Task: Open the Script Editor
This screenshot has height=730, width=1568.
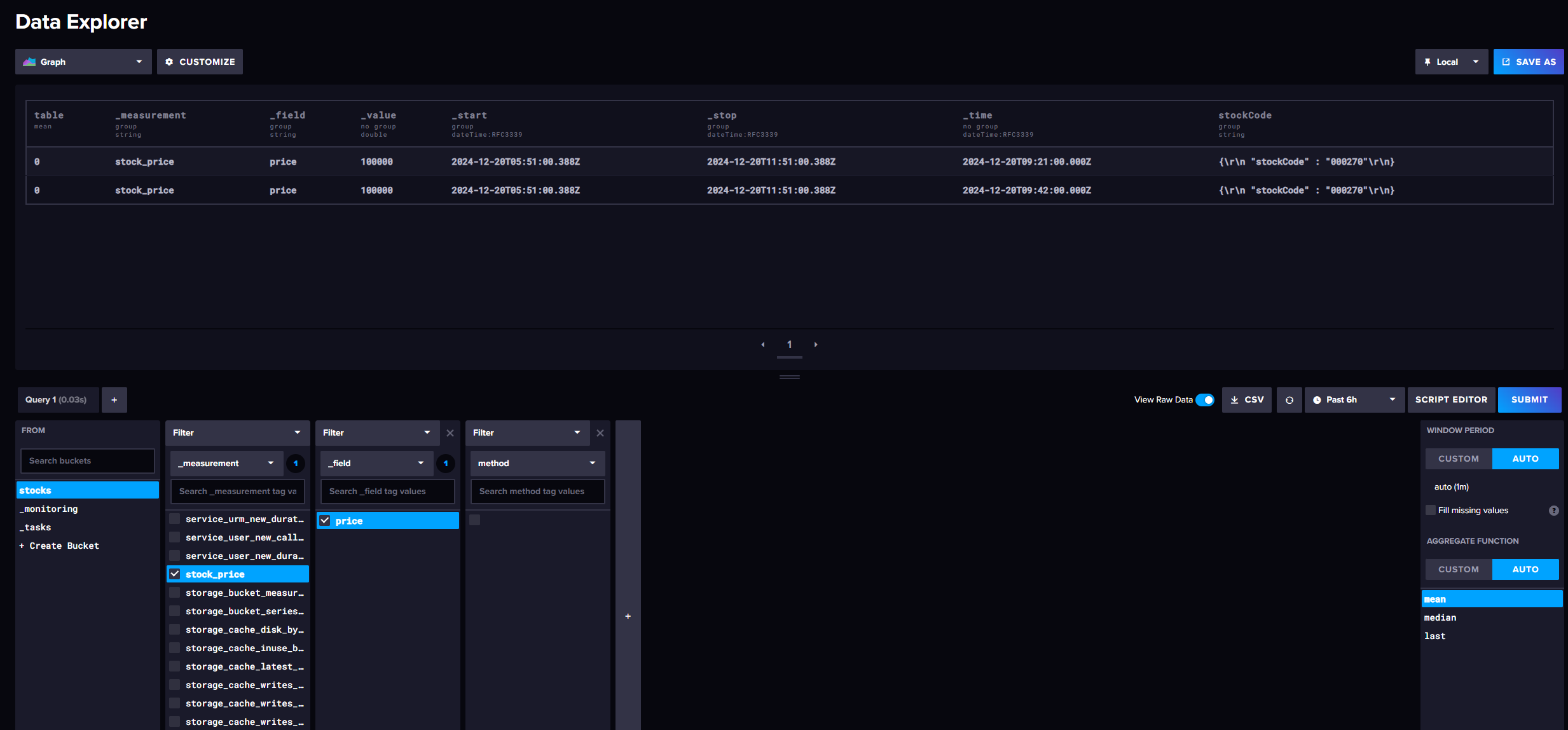Action: point(1451,400)
